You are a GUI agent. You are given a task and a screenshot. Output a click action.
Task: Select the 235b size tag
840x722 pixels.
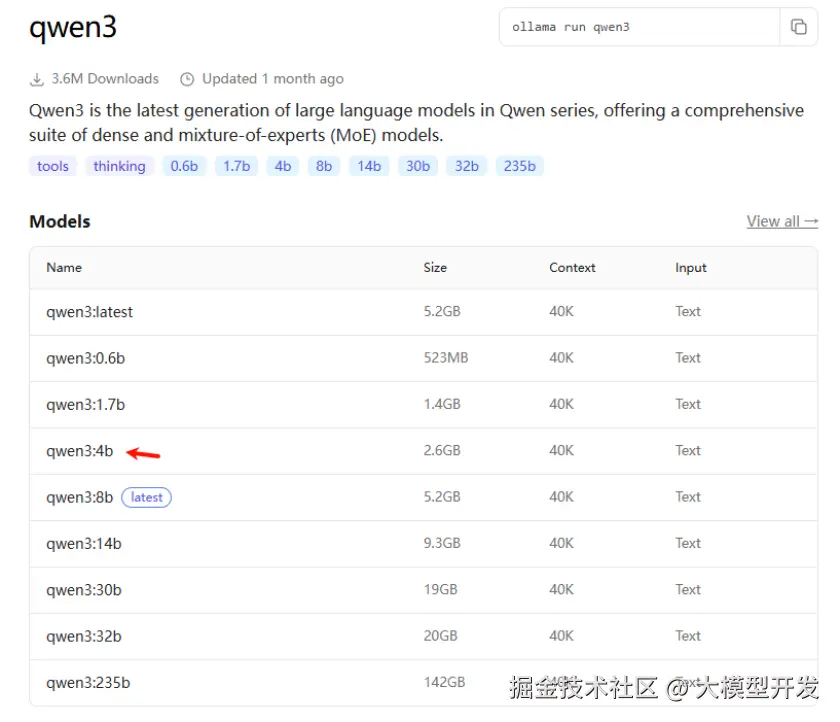click(x=520, y=166)
